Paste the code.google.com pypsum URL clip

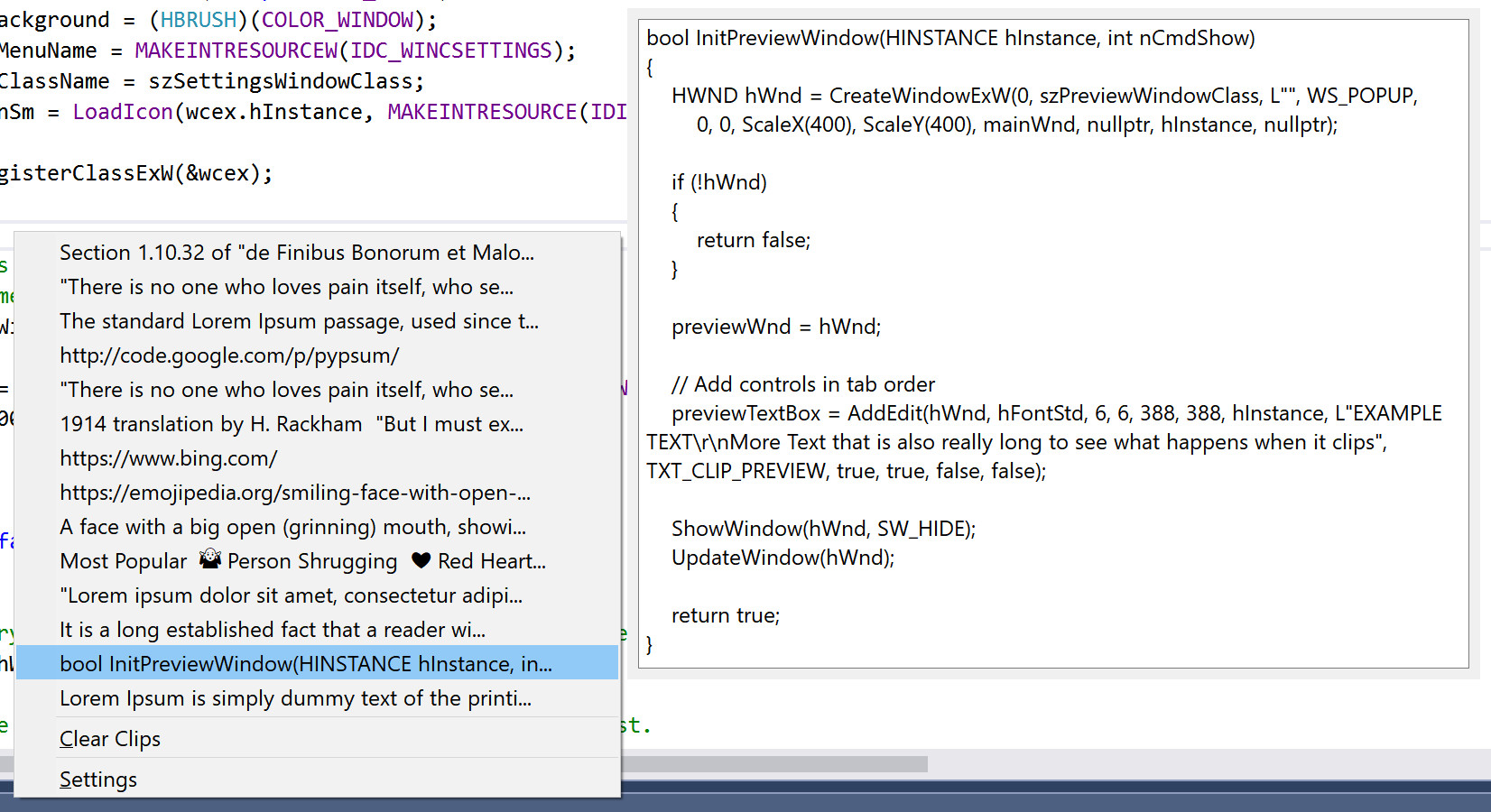point(229,355)
